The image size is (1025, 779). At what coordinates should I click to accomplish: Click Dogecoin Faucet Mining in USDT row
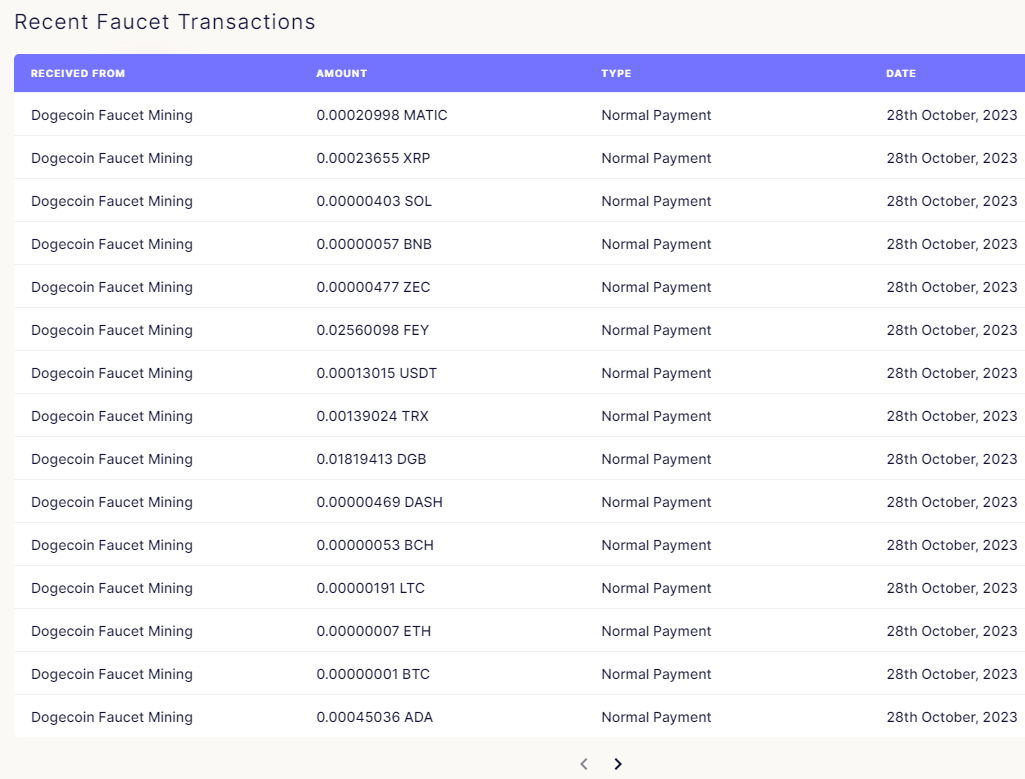point(112,373)
